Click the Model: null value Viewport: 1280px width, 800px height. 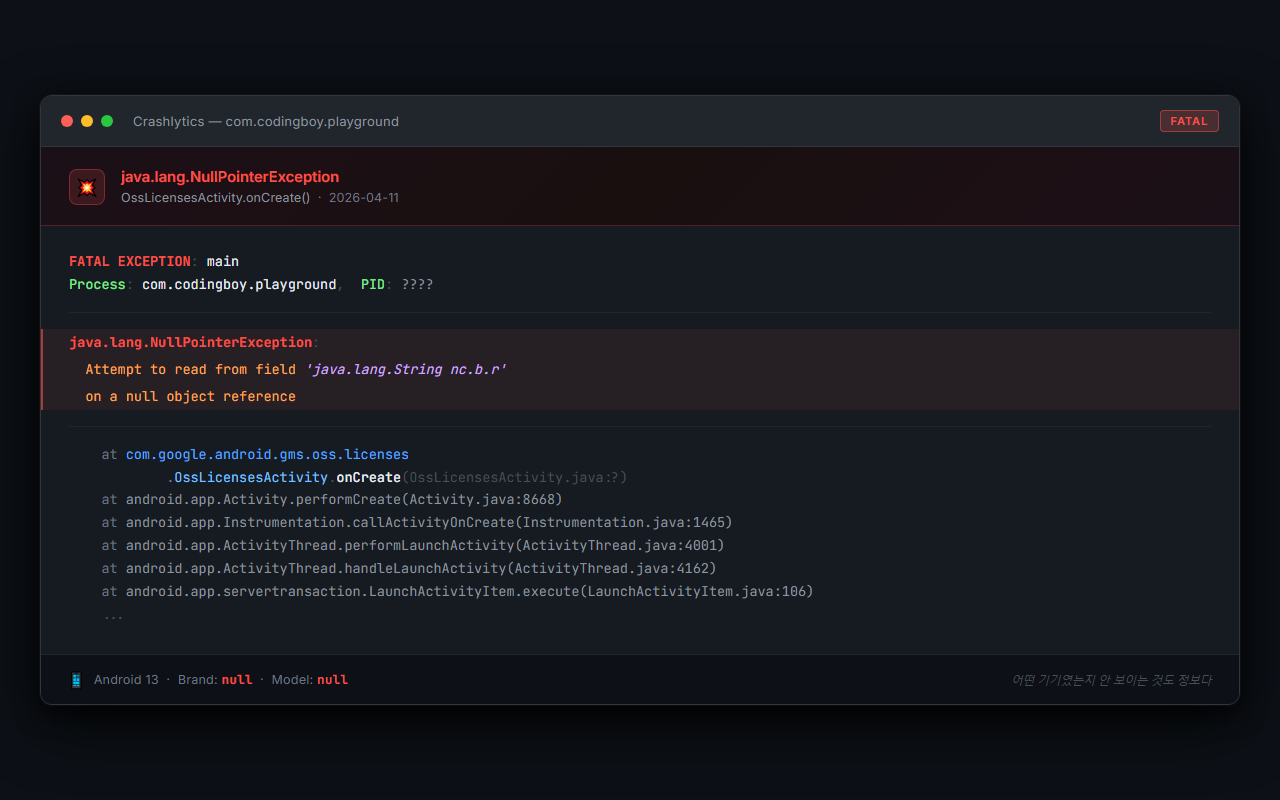pyautogui.click(x=332, y=679)
